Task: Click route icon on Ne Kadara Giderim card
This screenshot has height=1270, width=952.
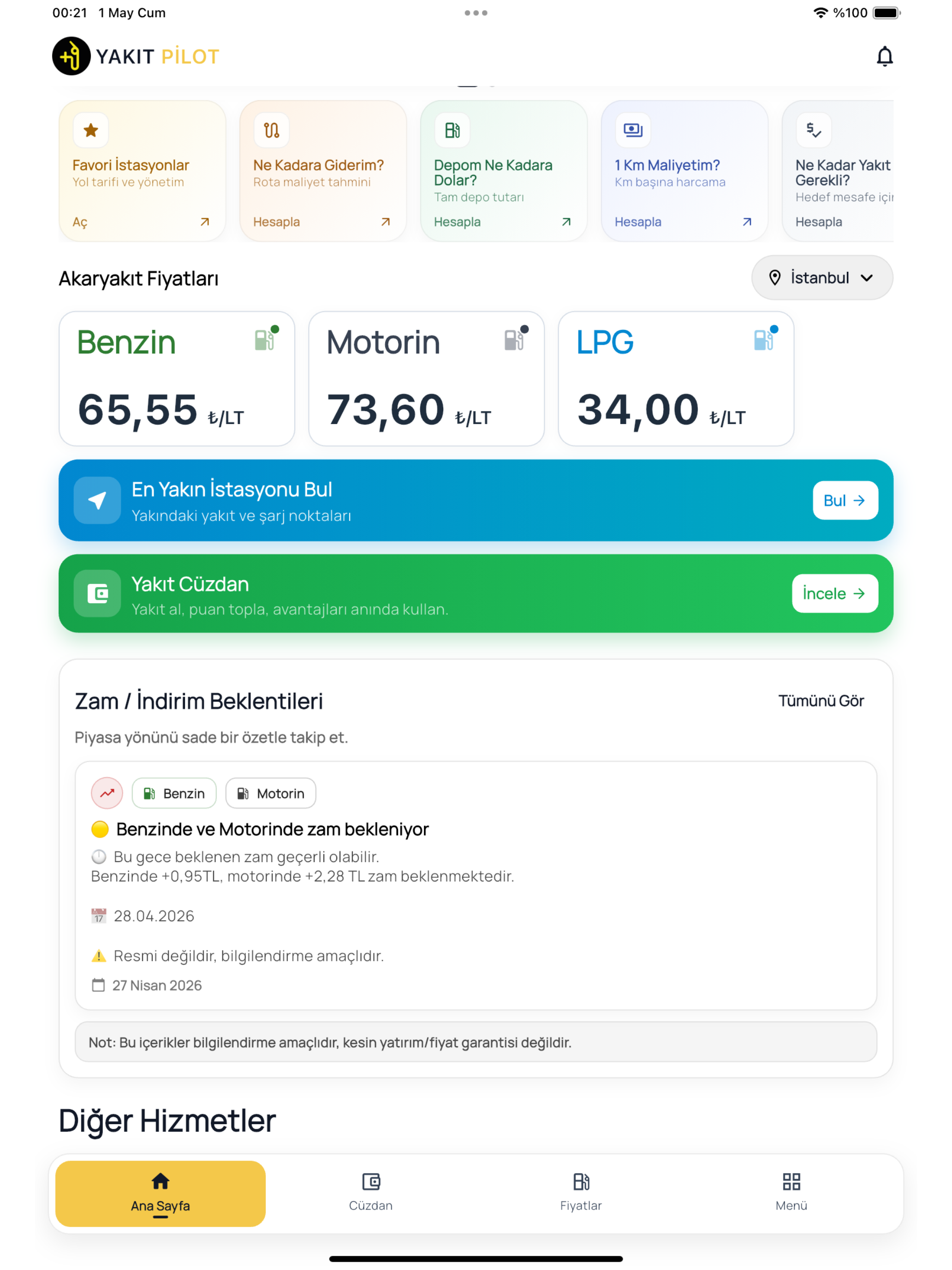Action: (271, 130)
